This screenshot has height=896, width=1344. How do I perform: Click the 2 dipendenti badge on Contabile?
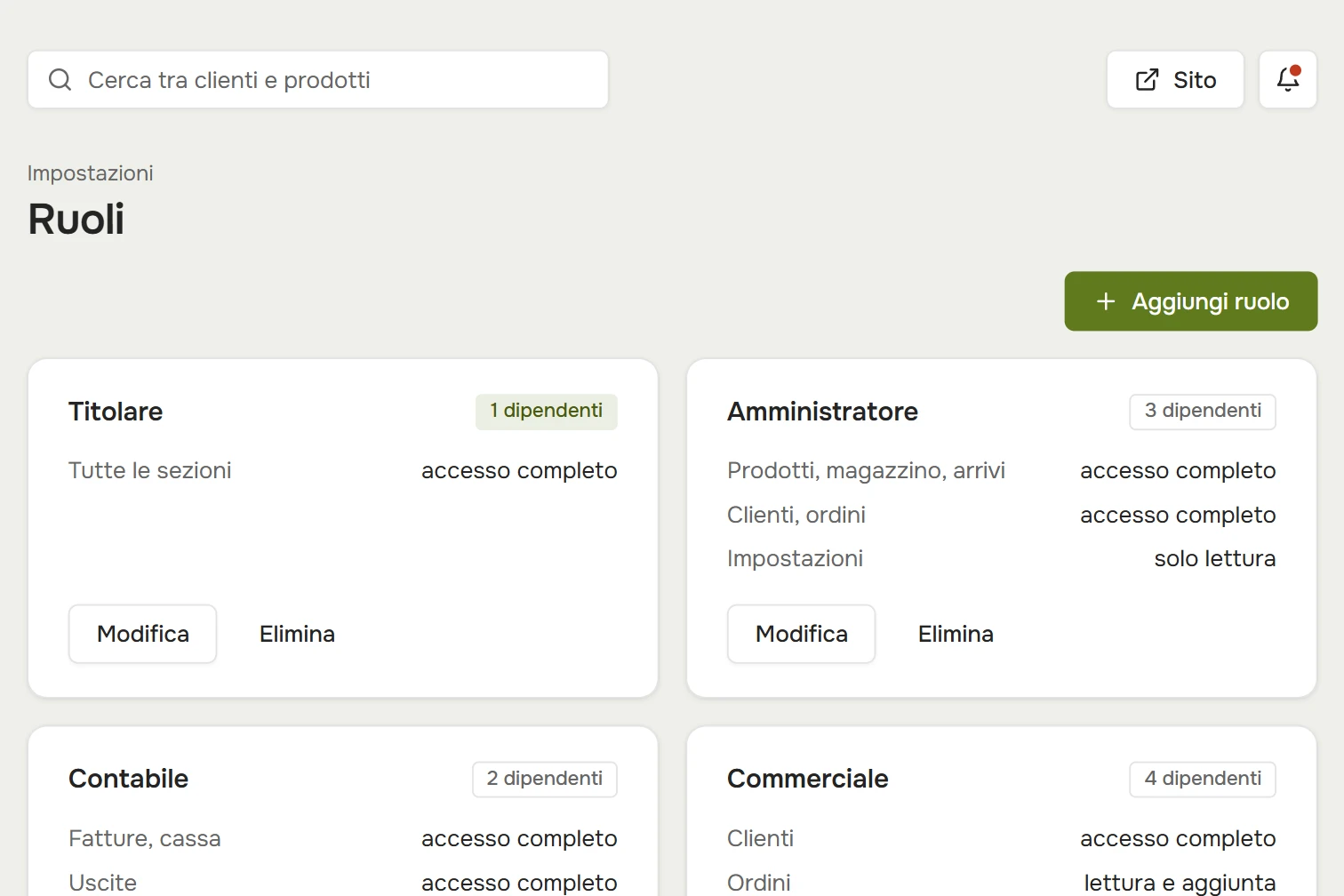545,780
